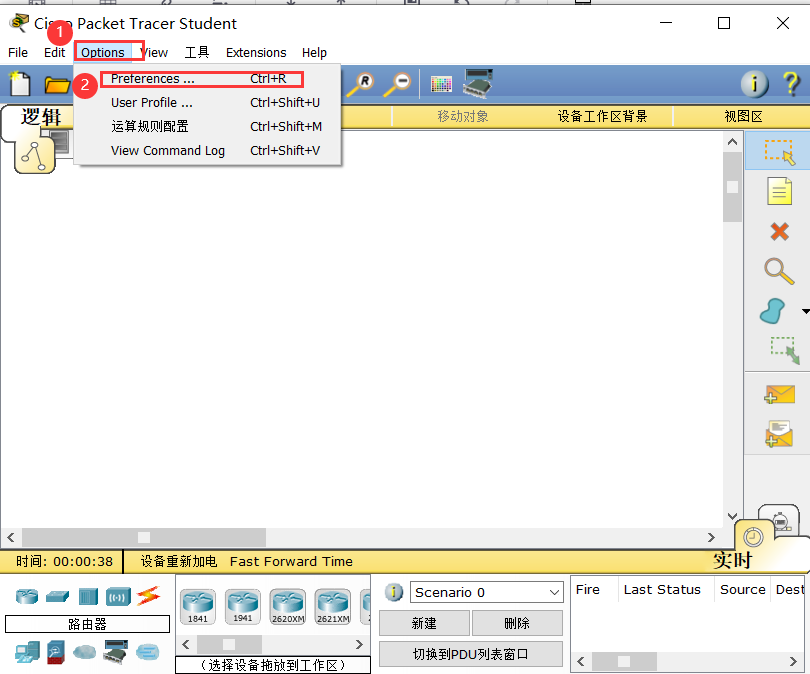This screenshot has height=674, width=810.
Task: Choose the Inspect magnifier tool
Action: pos(779,271)
